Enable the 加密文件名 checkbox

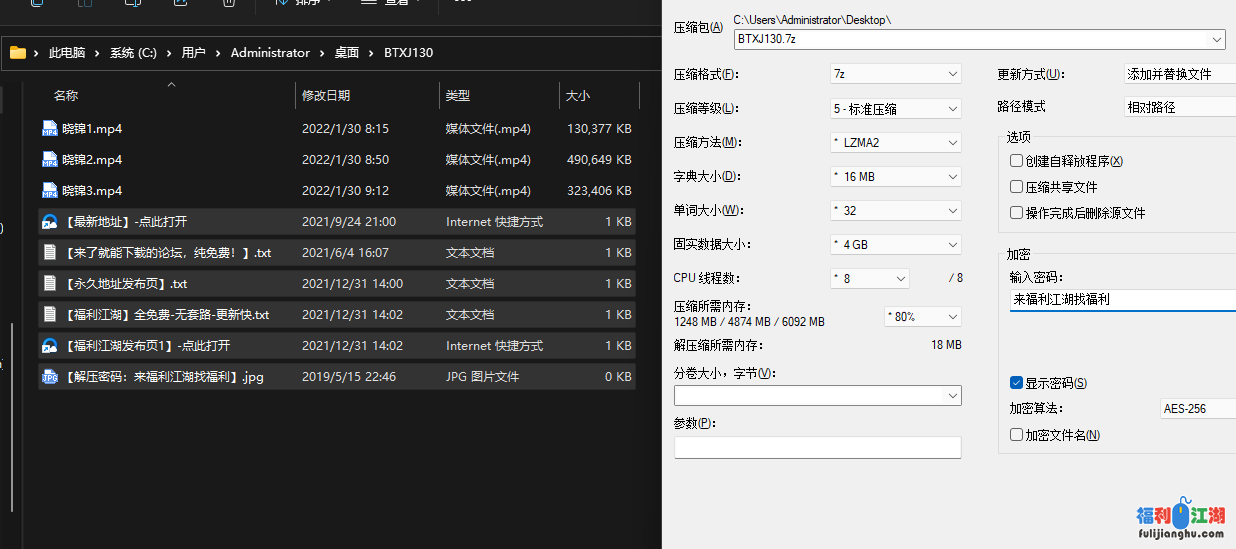pos(1016,435)
